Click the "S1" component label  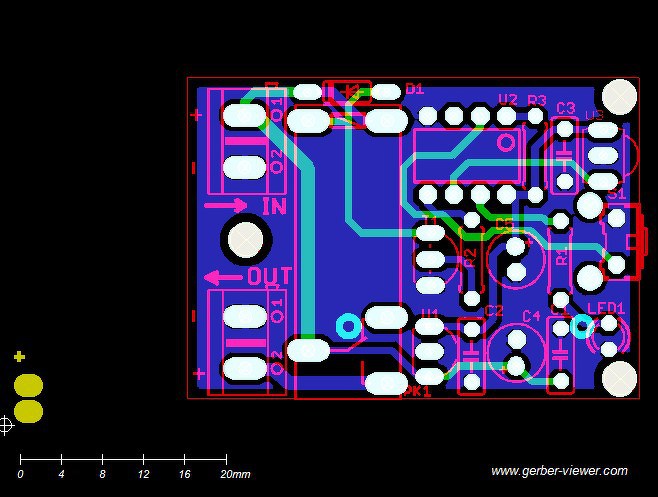coord(617,194)
